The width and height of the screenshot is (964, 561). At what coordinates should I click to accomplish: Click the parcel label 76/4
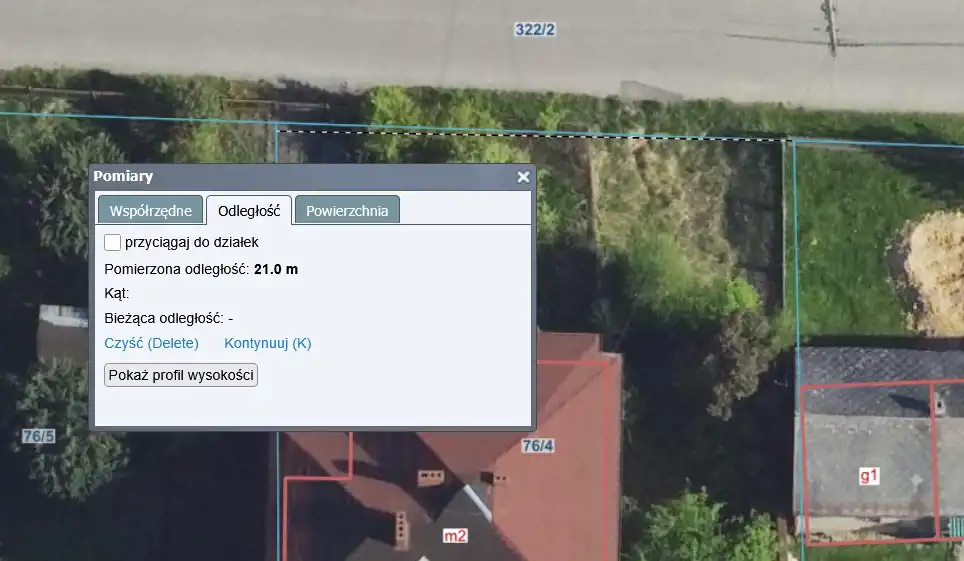pos(538,446)
